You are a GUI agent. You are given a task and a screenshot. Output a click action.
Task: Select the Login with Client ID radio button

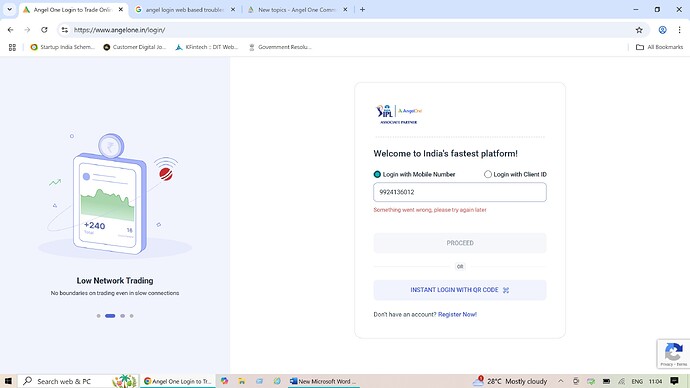[488, 174]
